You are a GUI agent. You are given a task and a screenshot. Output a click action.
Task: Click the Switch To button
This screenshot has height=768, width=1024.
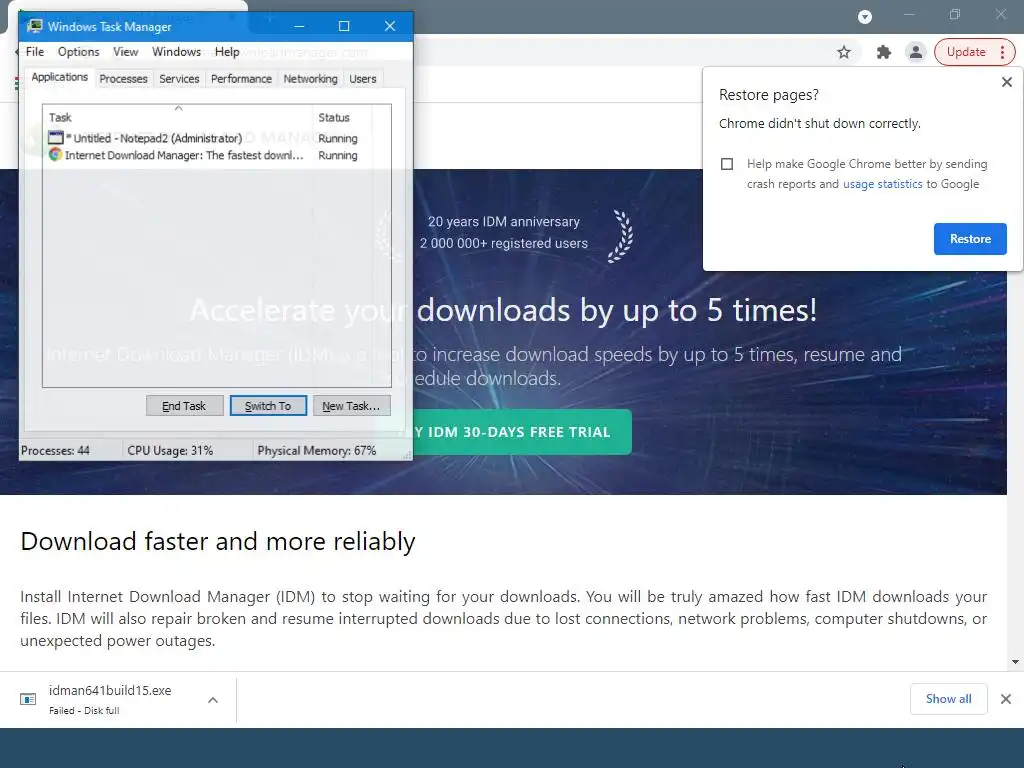[x=268, y=406]
